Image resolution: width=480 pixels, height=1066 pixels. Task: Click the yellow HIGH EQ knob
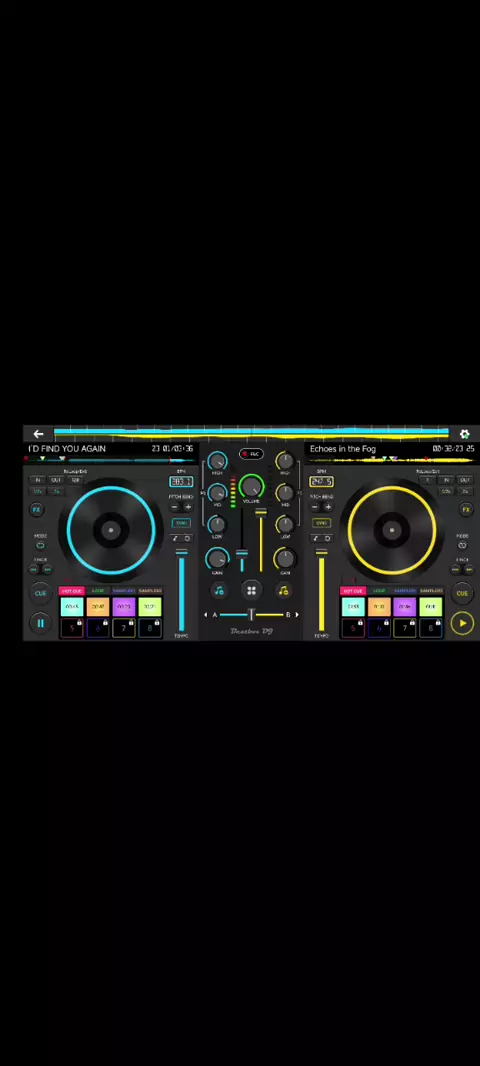285,461
